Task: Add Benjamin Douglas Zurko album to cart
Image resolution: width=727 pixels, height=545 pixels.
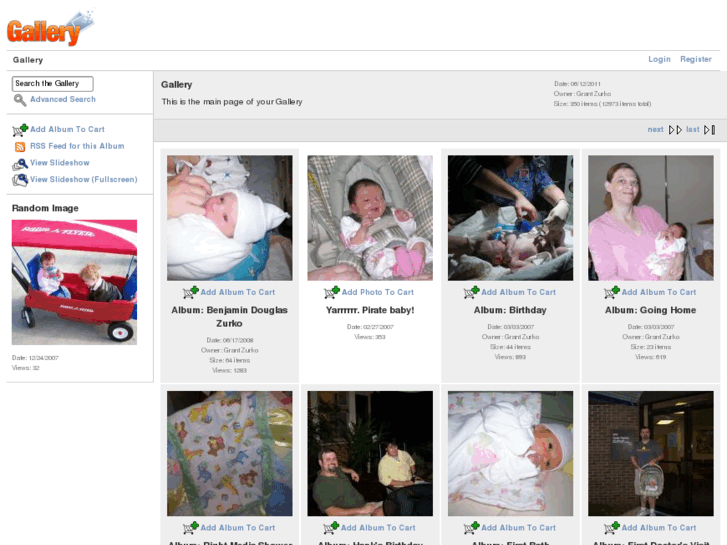Action: 238,292
